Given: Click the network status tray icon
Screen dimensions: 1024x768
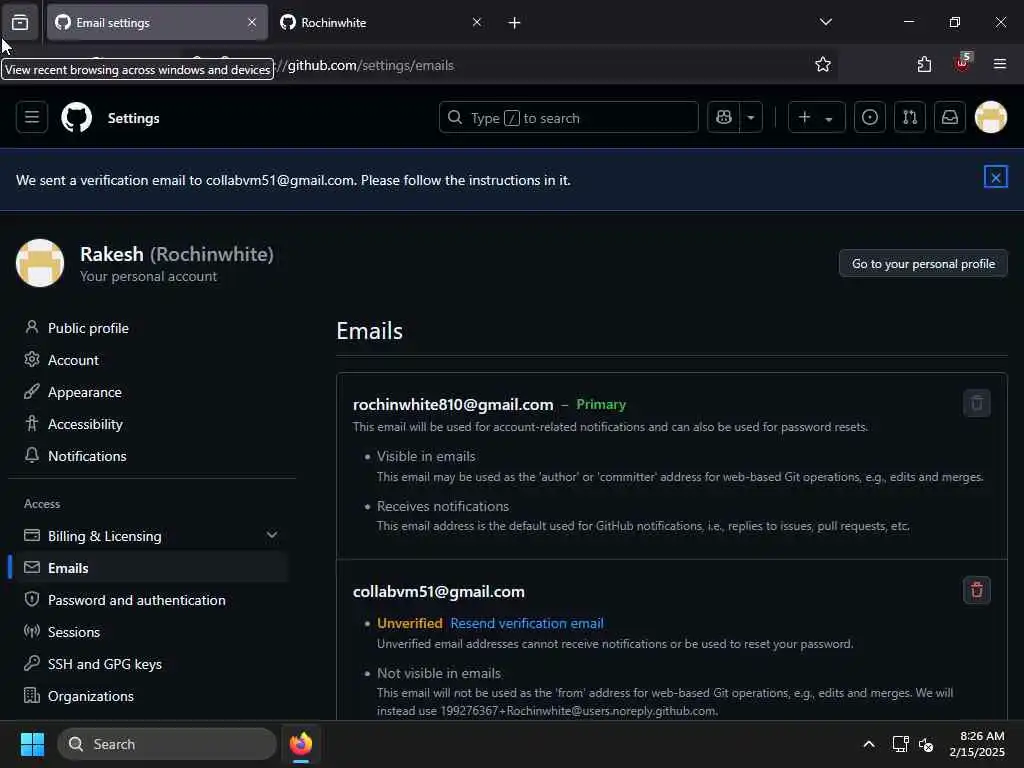Looking at the screenshot, I should point(901,744).
